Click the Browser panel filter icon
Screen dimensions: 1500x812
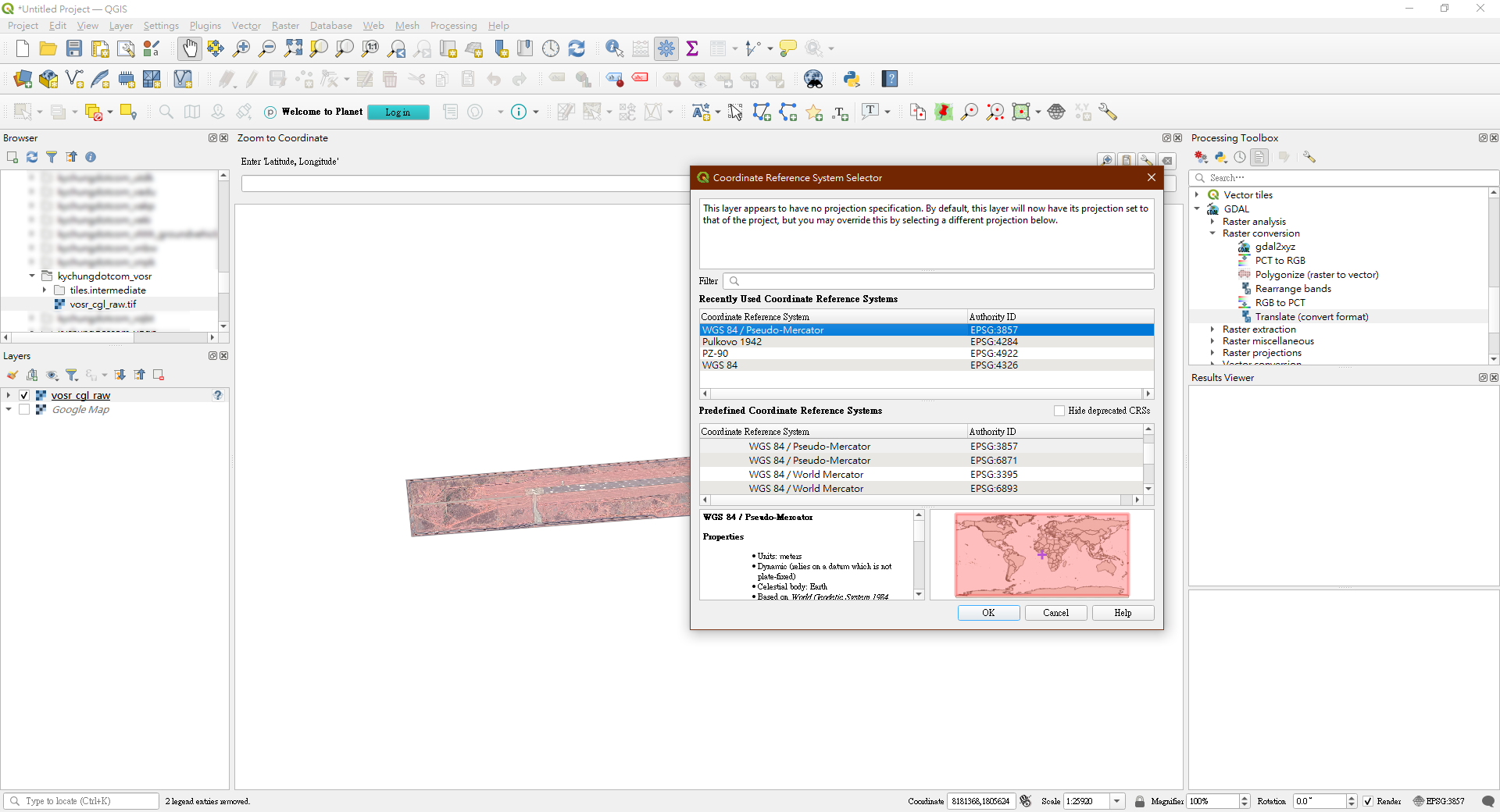coord(52,157)
